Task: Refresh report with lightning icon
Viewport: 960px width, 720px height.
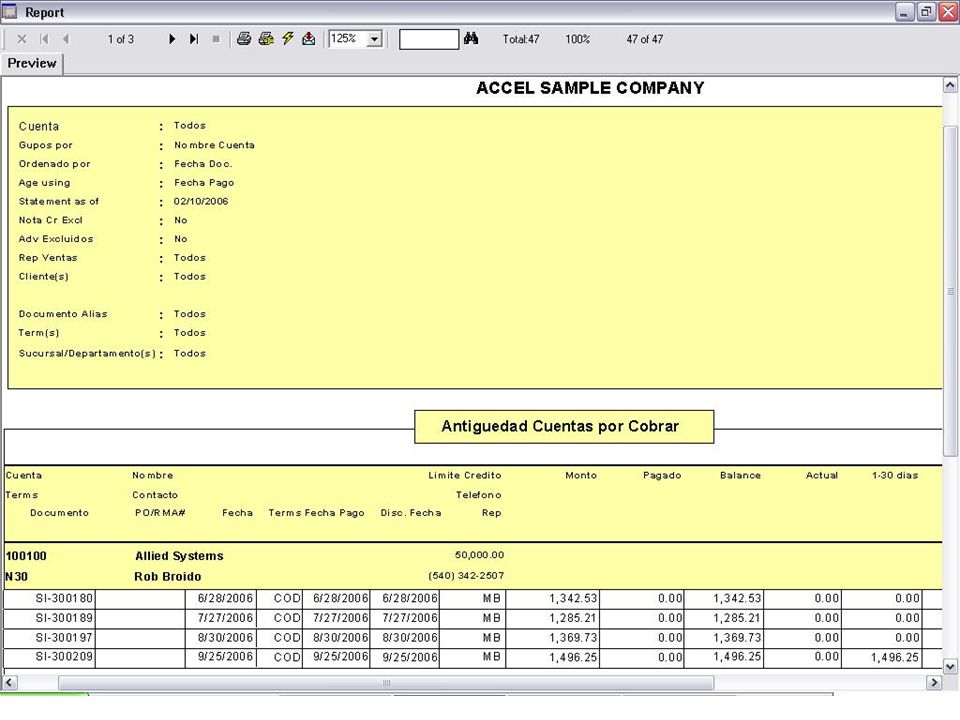Action: pyautogui.click(x=288, y=39)
